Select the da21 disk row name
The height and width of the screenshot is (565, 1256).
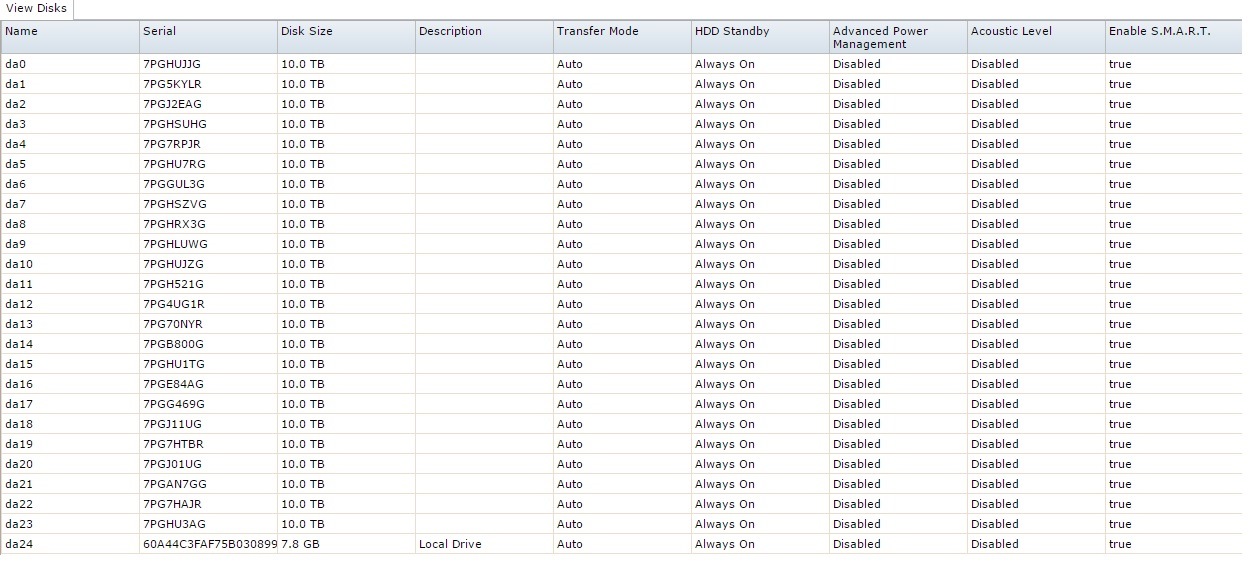pos(20,484)
